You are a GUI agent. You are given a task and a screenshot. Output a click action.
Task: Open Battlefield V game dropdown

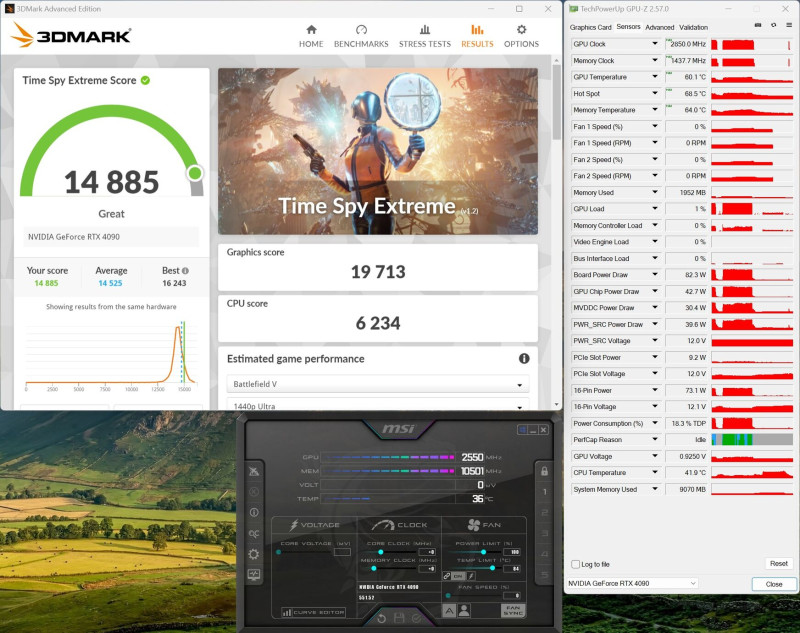click(378, 384)
